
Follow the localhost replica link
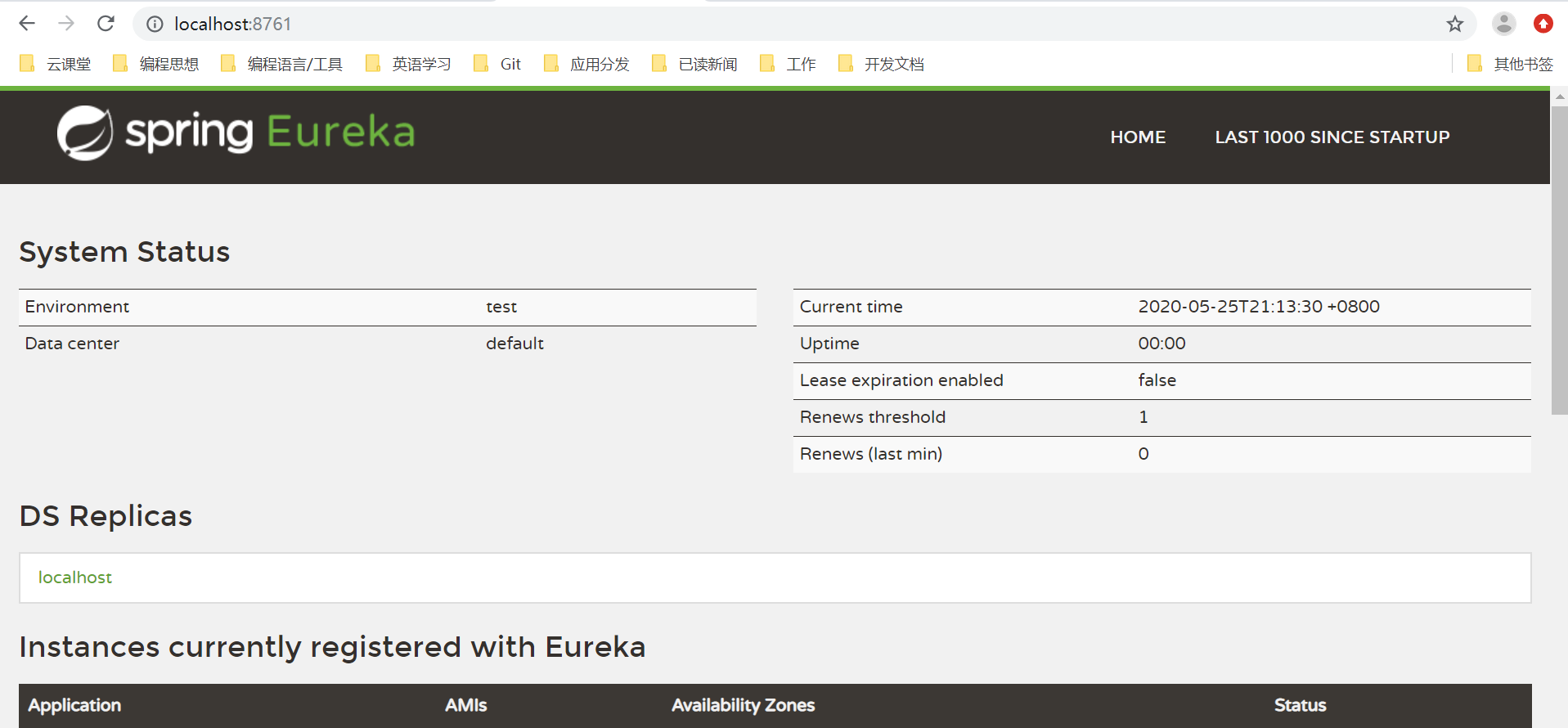(75, 577)
